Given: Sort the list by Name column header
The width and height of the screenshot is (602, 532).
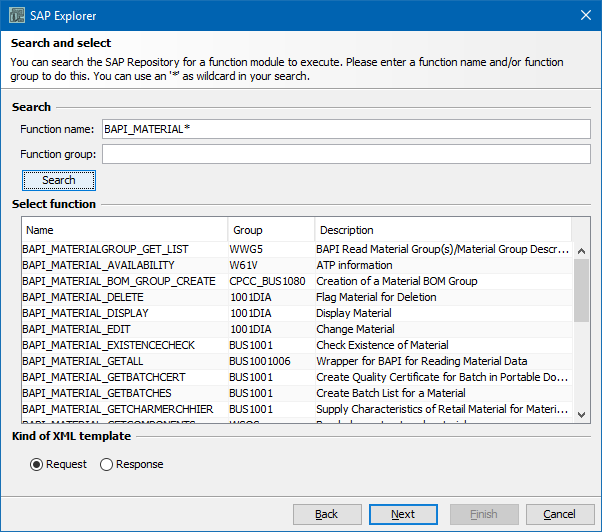Looking at the screenshot, I should pos(122,230).
